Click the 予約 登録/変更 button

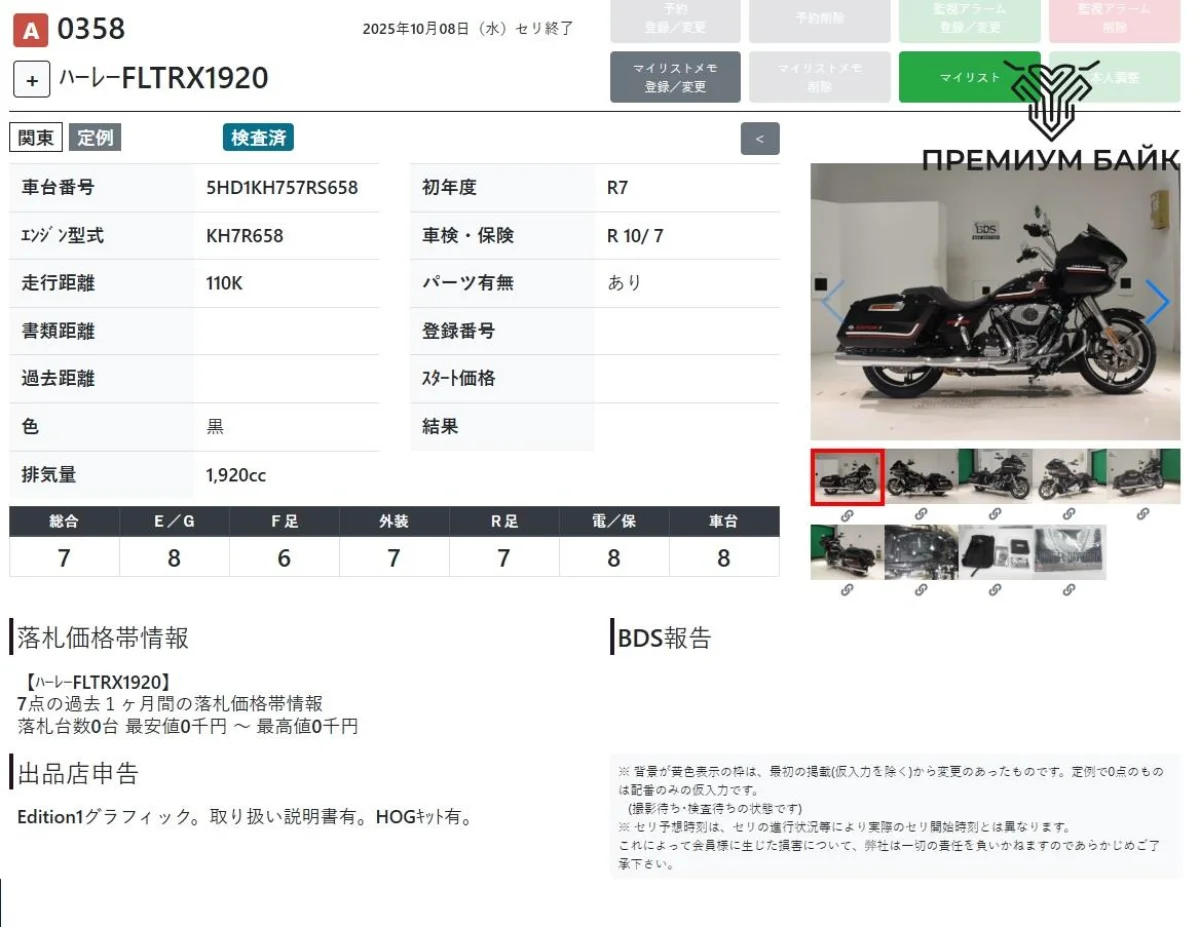click(675, 20)
